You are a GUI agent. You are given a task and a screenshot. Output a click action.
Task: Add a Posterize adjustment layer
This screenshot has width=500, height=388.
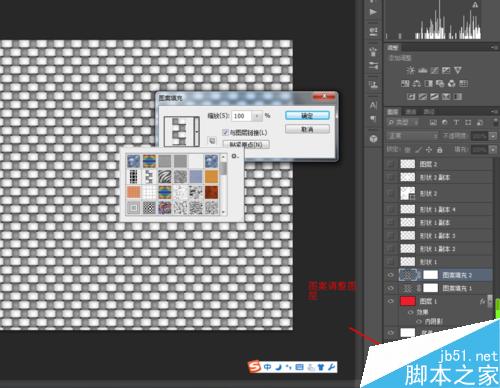tap(423, 97)
